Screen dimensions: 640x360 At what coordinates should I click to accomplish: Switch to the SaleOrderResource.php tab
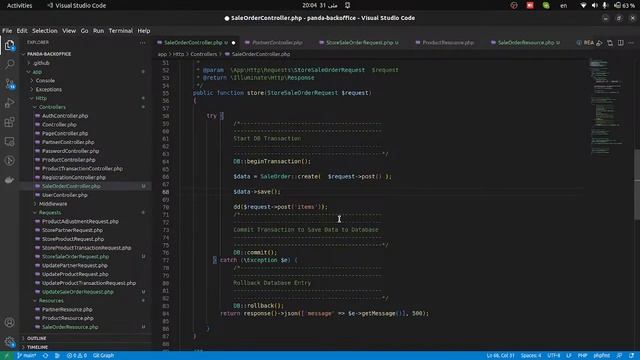click(526, 42)
